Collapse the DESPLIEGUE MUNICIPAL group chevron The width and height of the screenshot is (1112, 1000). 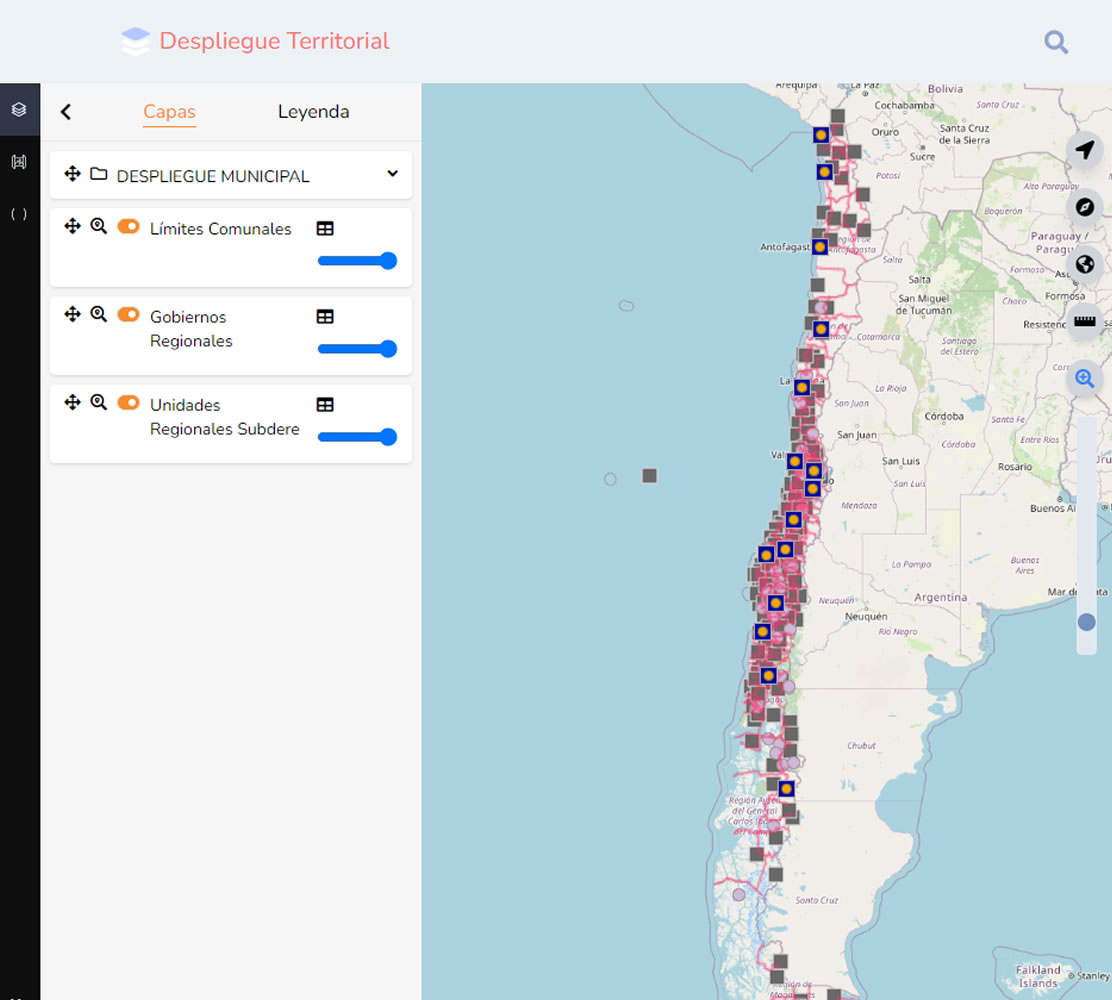[x=392, y=174]
